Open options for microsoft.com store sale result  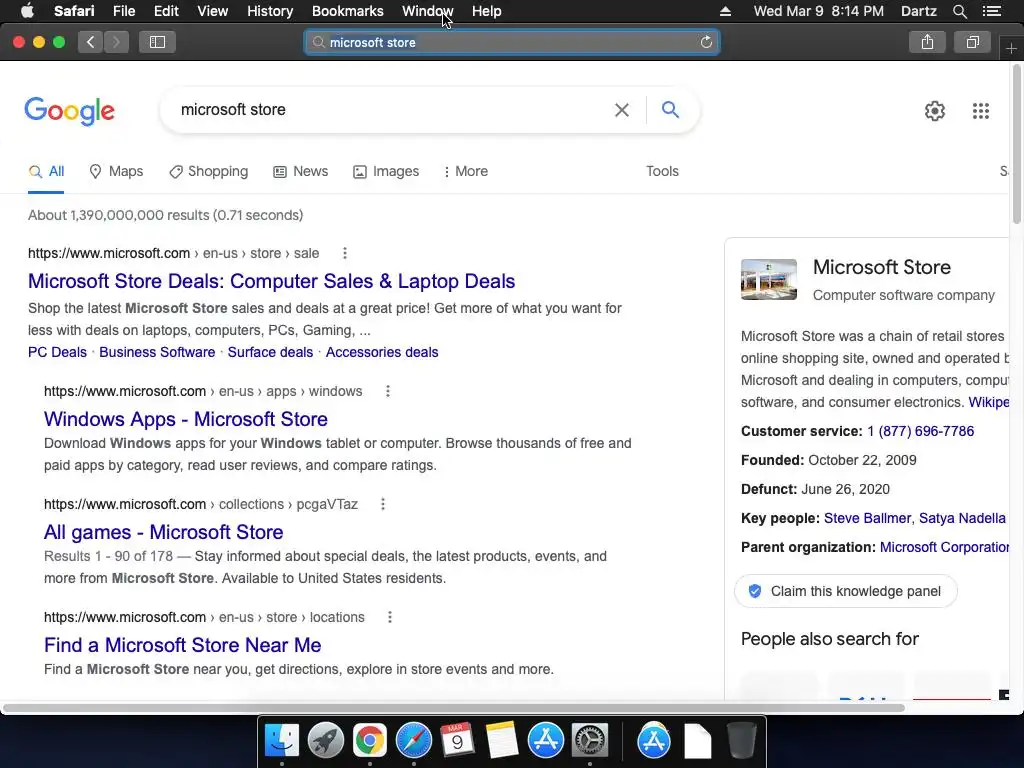click(x=345, y=253)
